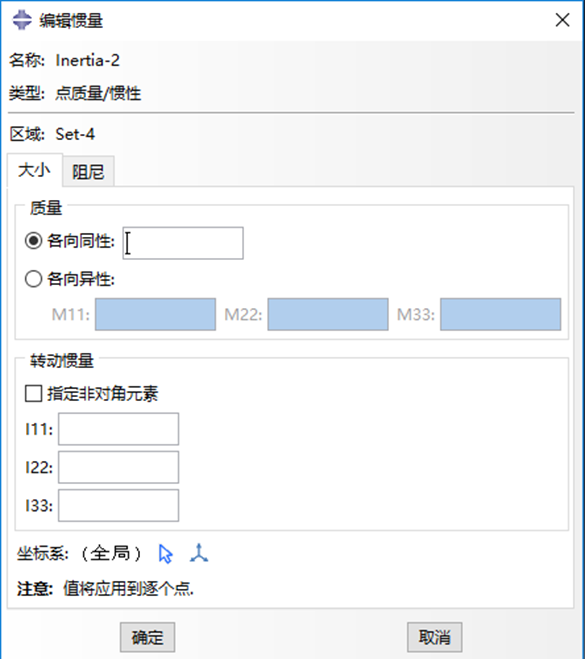Click the M11 mass field
The image size is (585, 659).
click(x=155, y=314)
